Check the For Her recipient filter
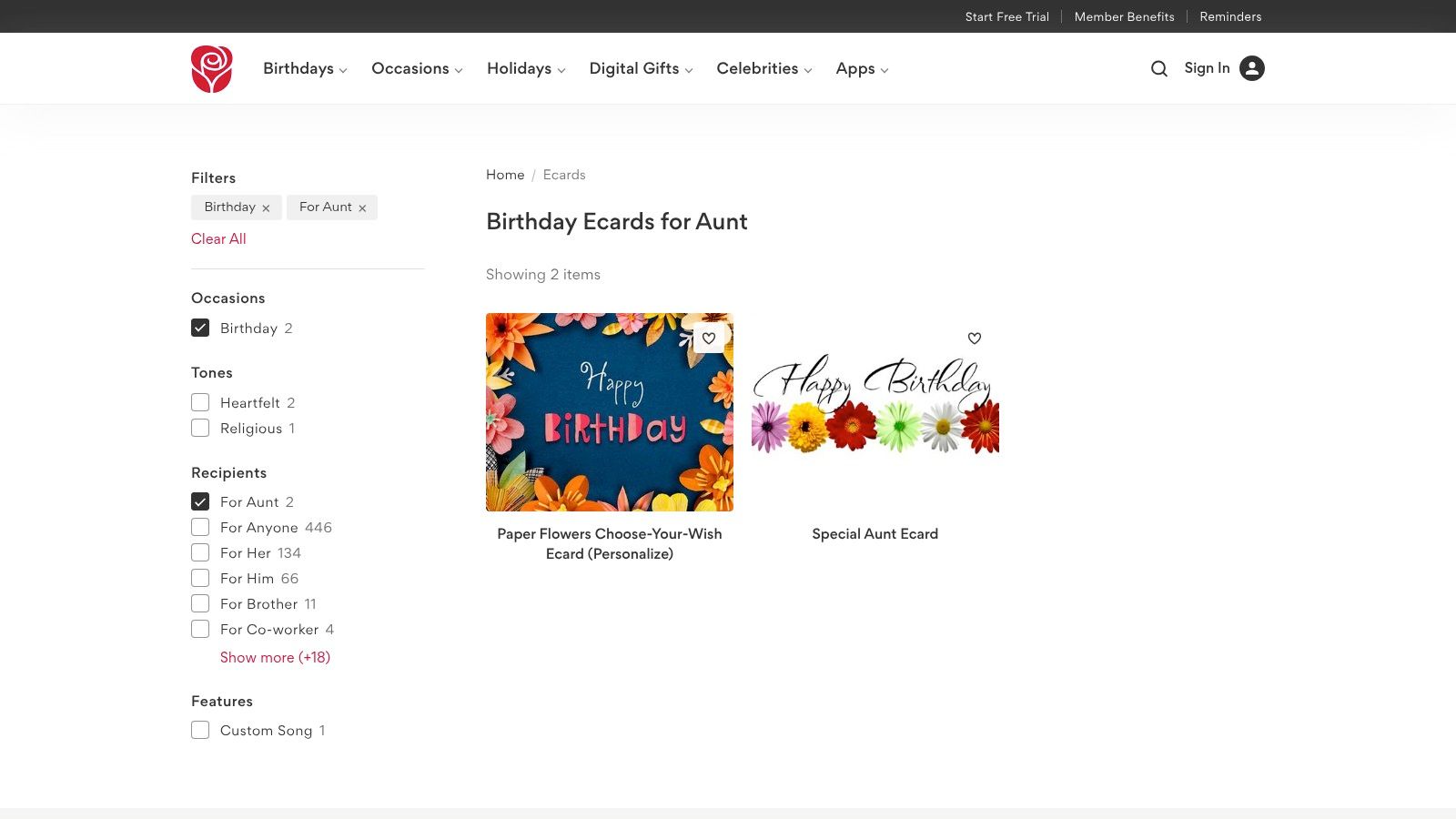The width and height of the screenshot is (1456, 819). 200,552
